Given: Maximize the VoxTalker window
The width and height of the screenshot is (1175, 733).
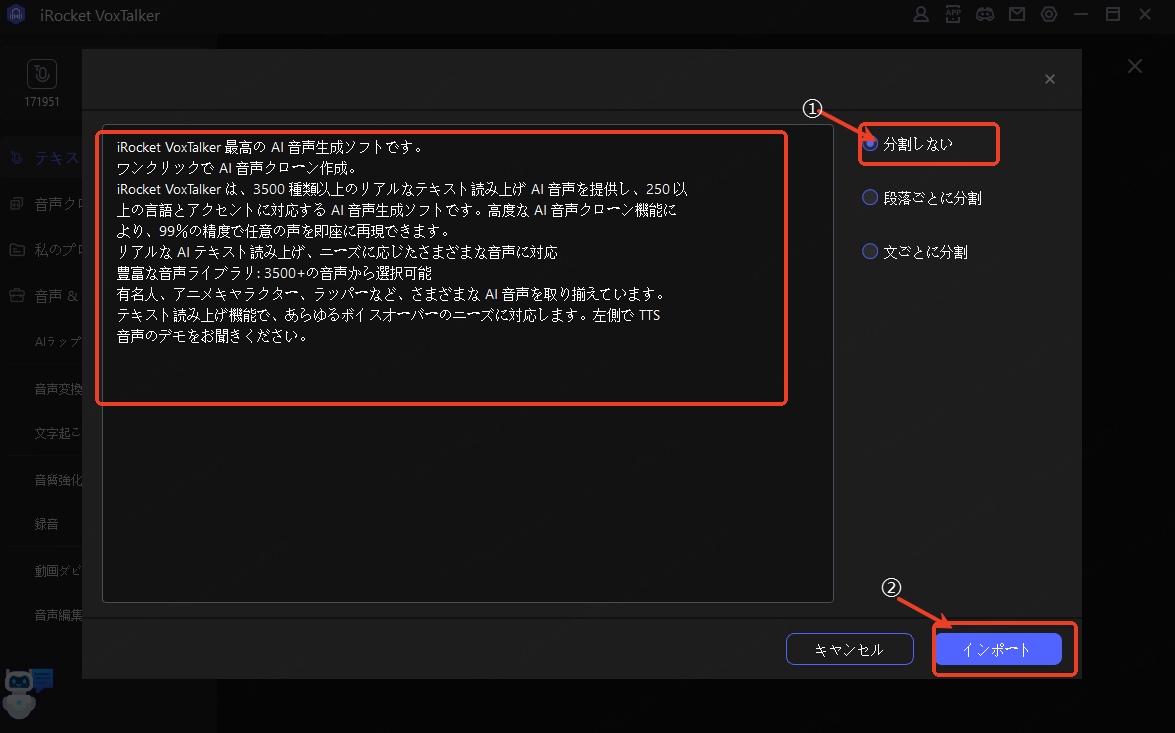Looking at the screenshot, I should pyautogui.click(x=1113, y=14).
